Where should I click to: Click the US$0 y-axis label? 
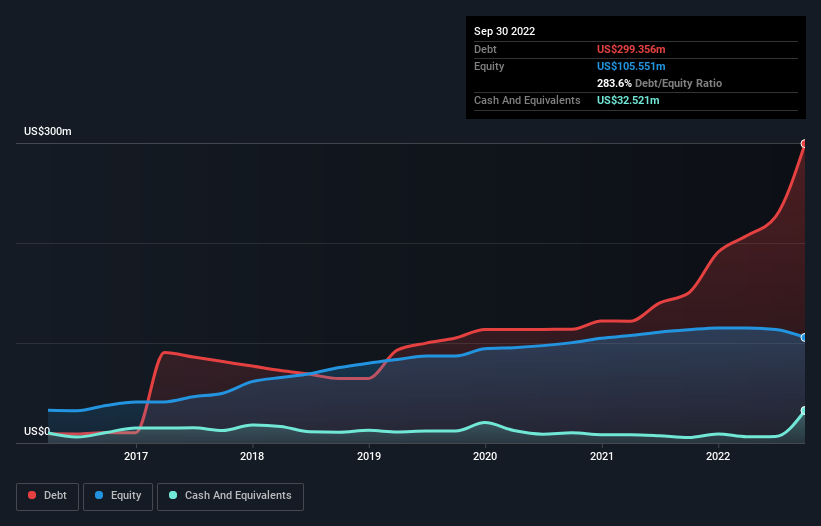[37, 431]
